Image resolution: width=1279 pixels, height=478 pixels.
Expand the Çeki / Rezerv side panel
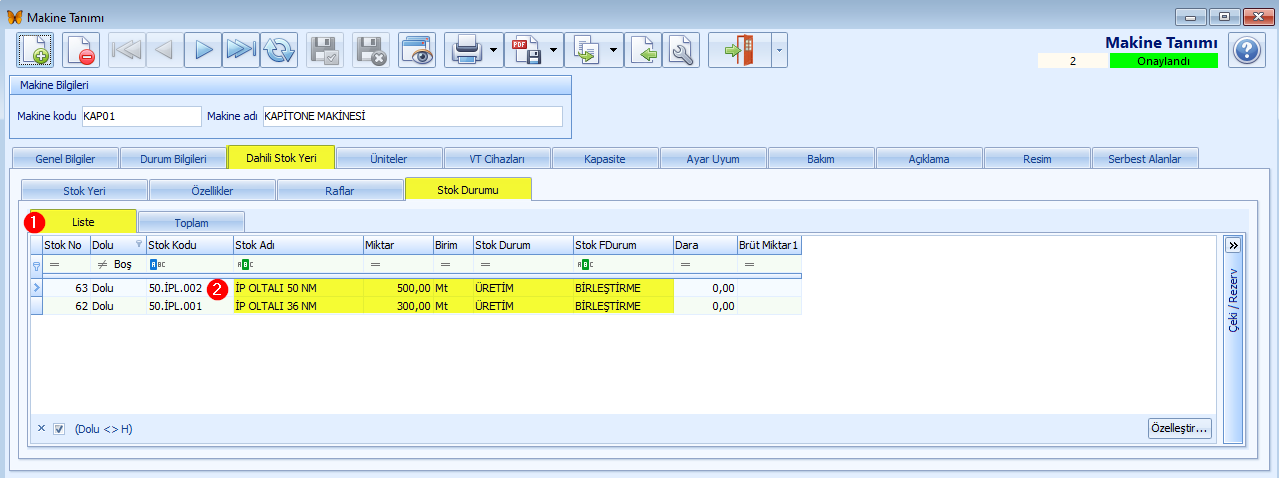point(1233,244)
